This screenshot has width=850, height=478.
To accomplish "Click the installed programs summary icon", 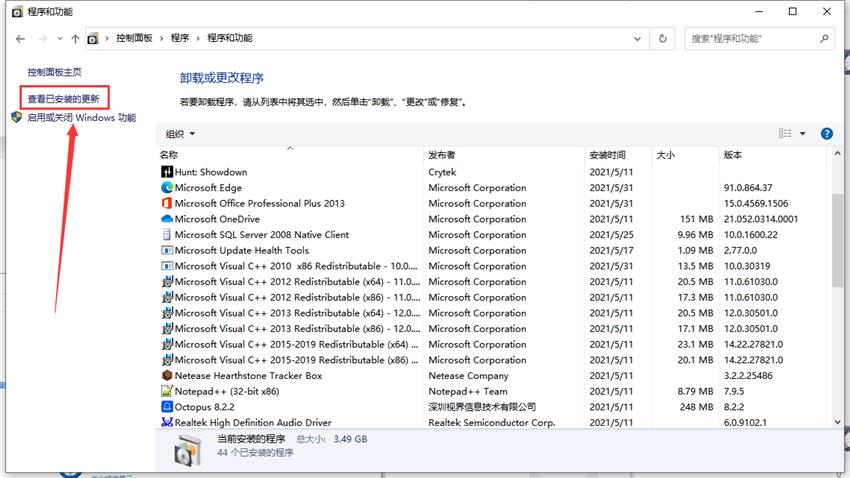I will (x=188, y=450).
